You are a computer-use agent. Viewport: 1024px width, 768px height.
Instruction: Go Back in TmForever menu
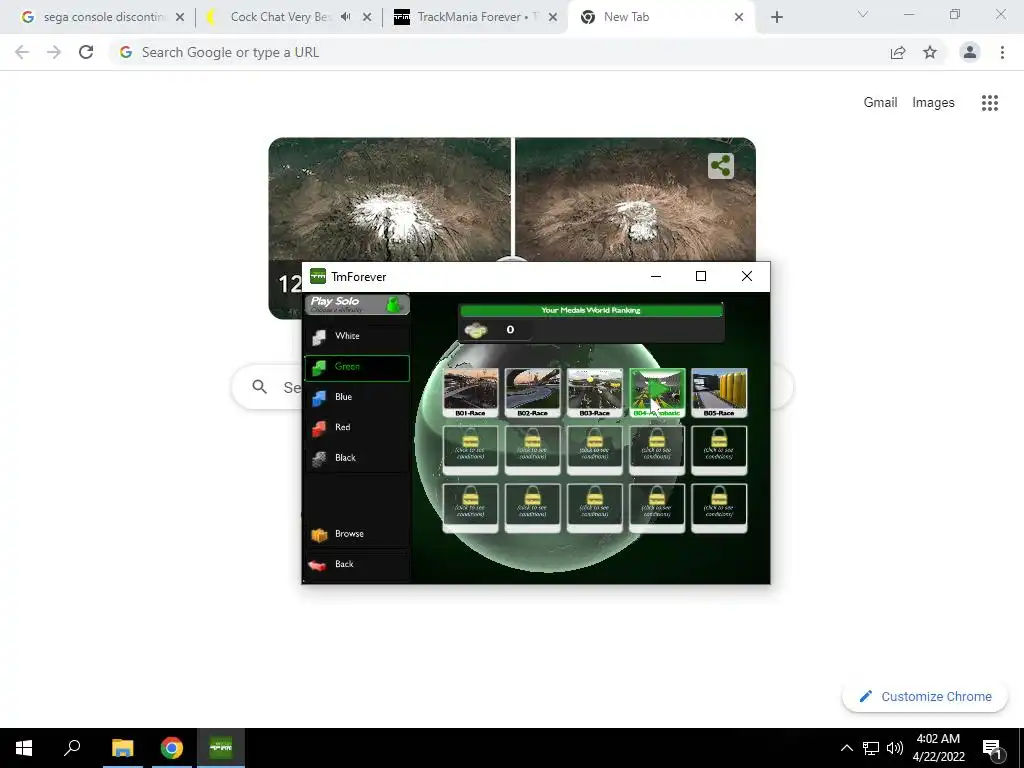click(x=357, y=565)
